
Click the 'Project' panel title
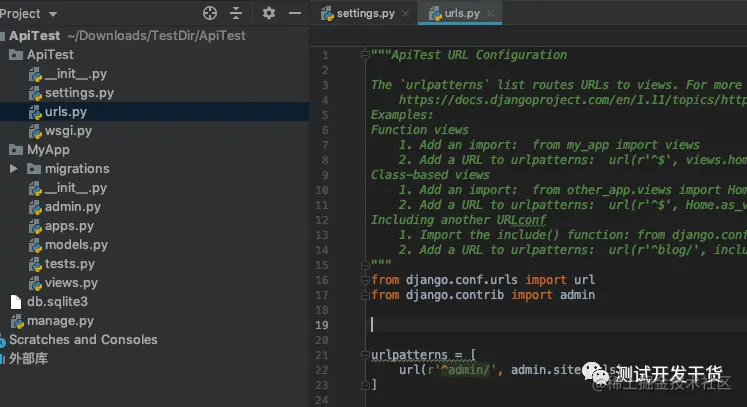point(20,14)
